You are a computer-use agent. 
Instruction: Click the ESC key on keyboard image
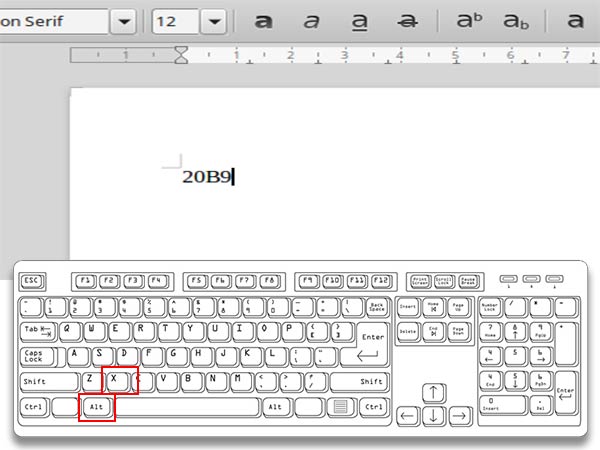tap(33, 280)
